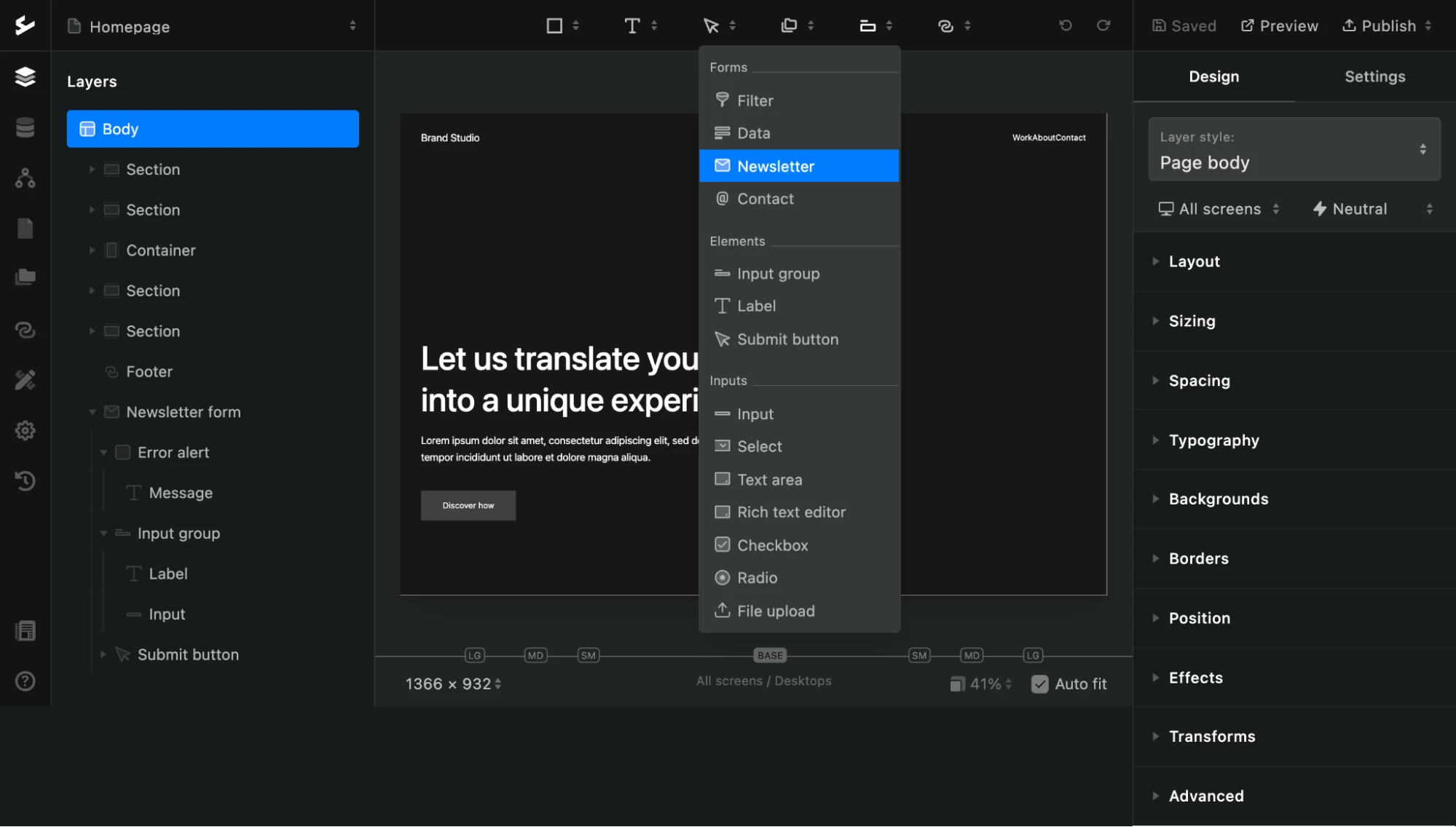Viewport: 1456px width, 827px height.
Task: Open the text element tool in toolbar
Action: pos(632,26)
